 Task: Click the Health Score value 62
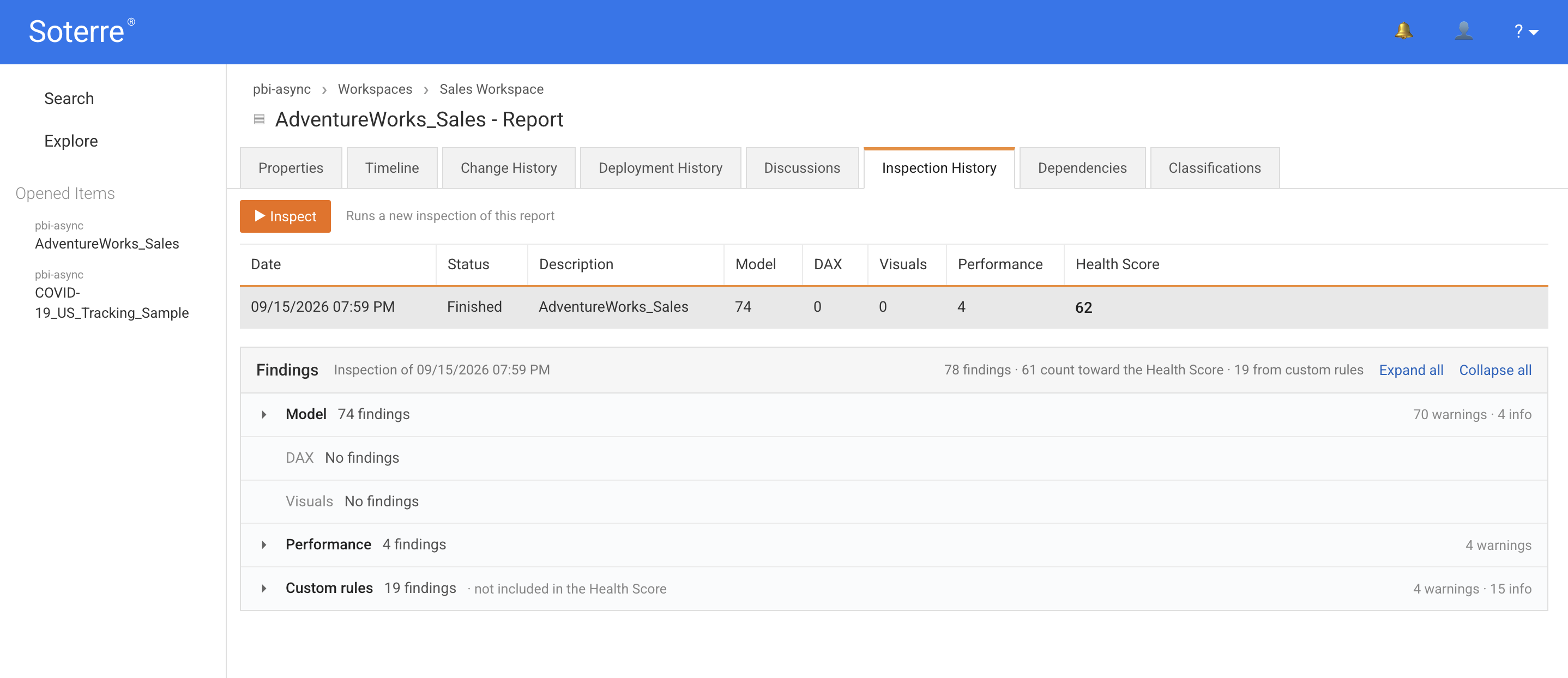click(x=1083, y=308)
